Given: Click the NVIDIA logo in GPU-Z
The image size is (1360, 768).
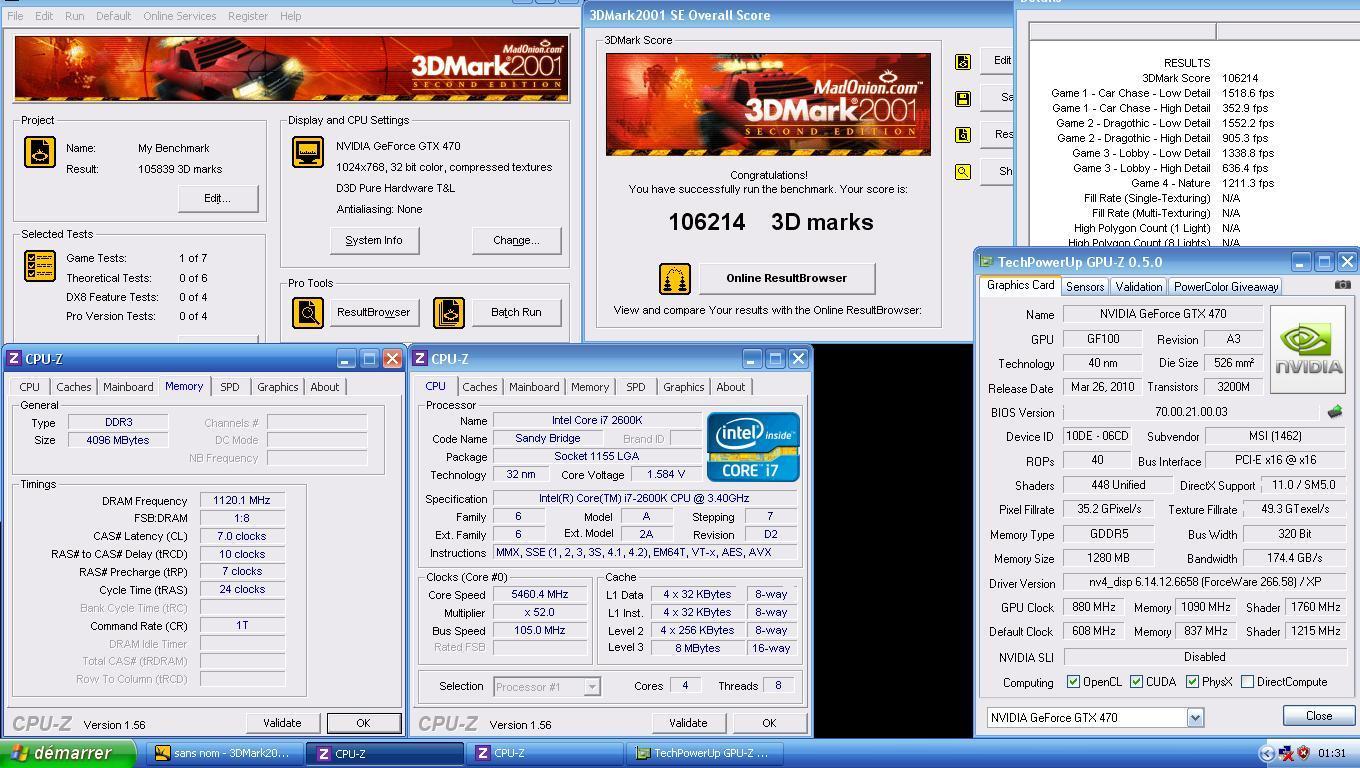Looking at the screenshot, I should click(x=1308, y=350).
